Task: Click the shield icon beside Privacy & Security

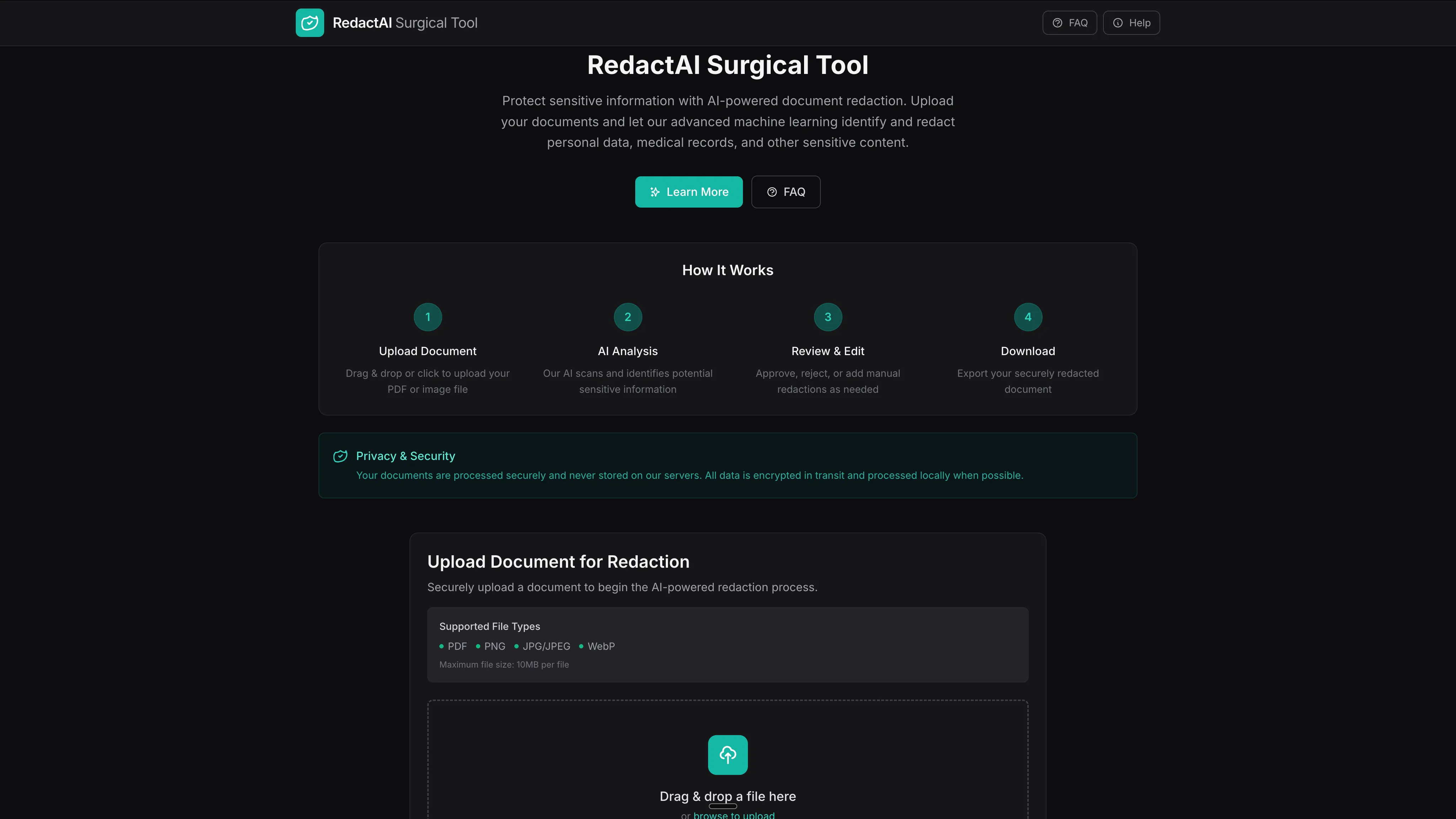Action: [341, 456]
